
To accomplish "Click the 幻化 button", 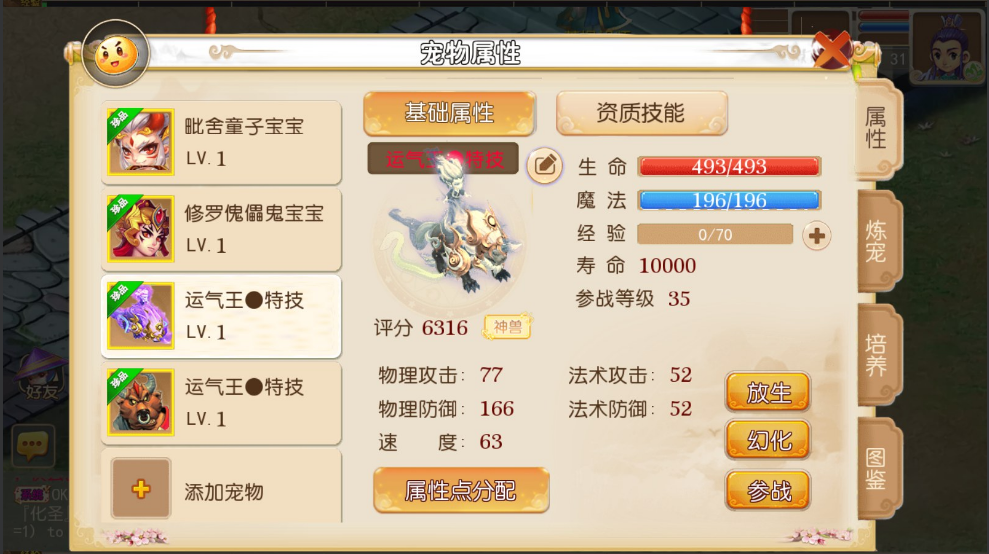I will (x=768, y=440).
